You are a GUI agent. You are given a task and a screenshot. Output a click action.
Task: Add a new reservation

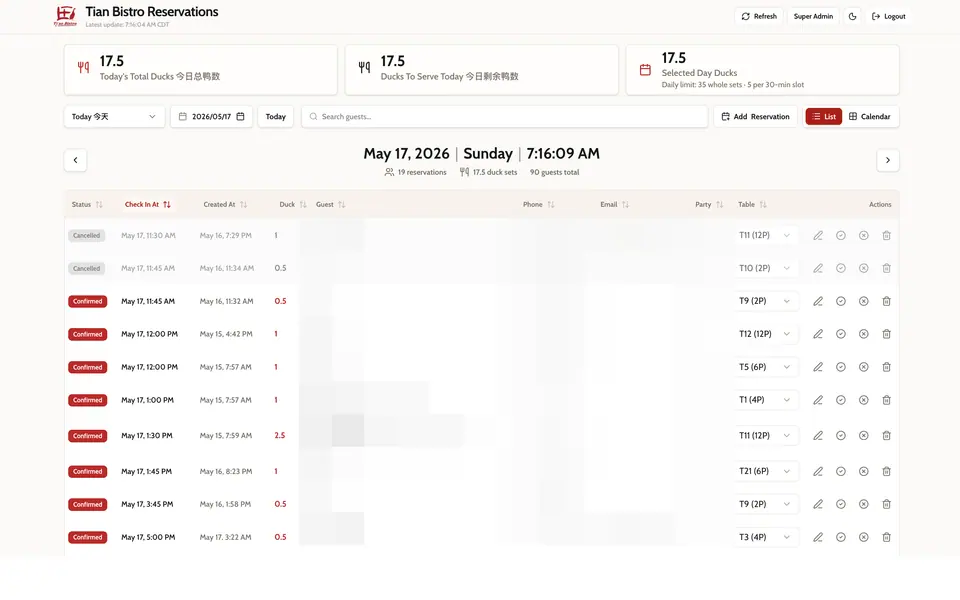point(756,116)
